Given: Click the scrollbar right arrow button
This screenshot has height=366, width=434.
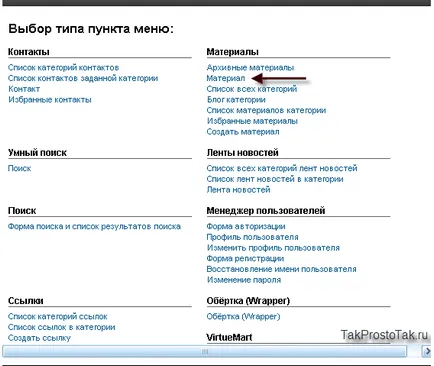Looking at the screenshot, I should tap(427, 351).
